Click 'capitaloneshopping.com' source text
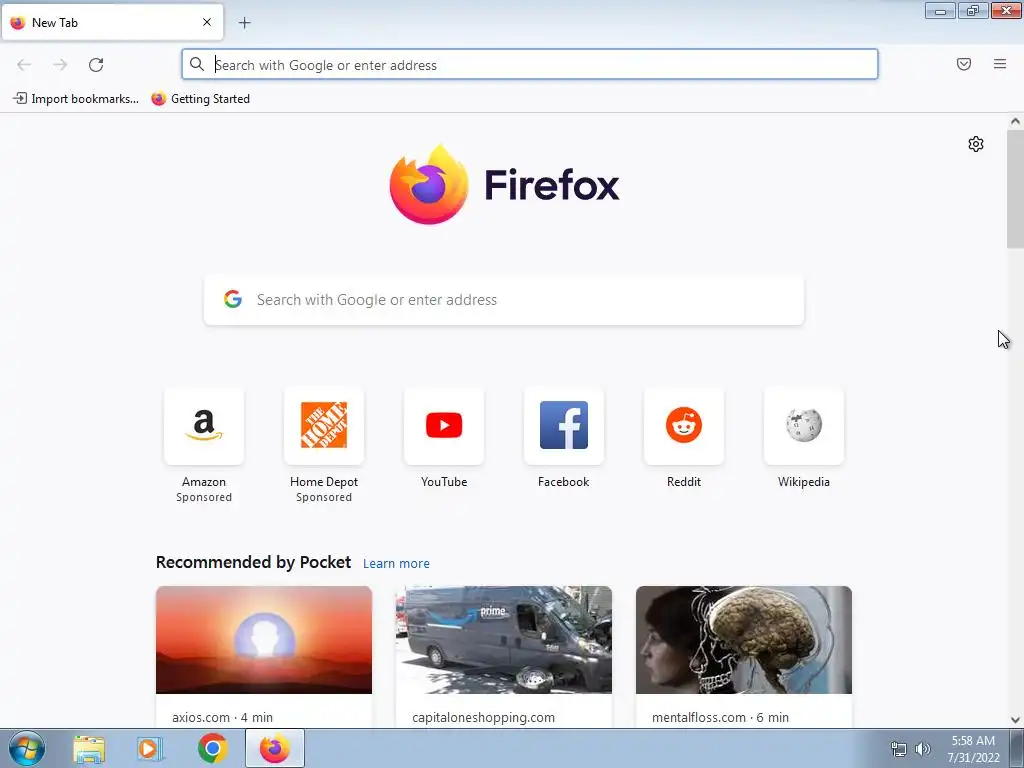Image resolution: width=1024 pixels, height=768 pixels. pos(483,717)
